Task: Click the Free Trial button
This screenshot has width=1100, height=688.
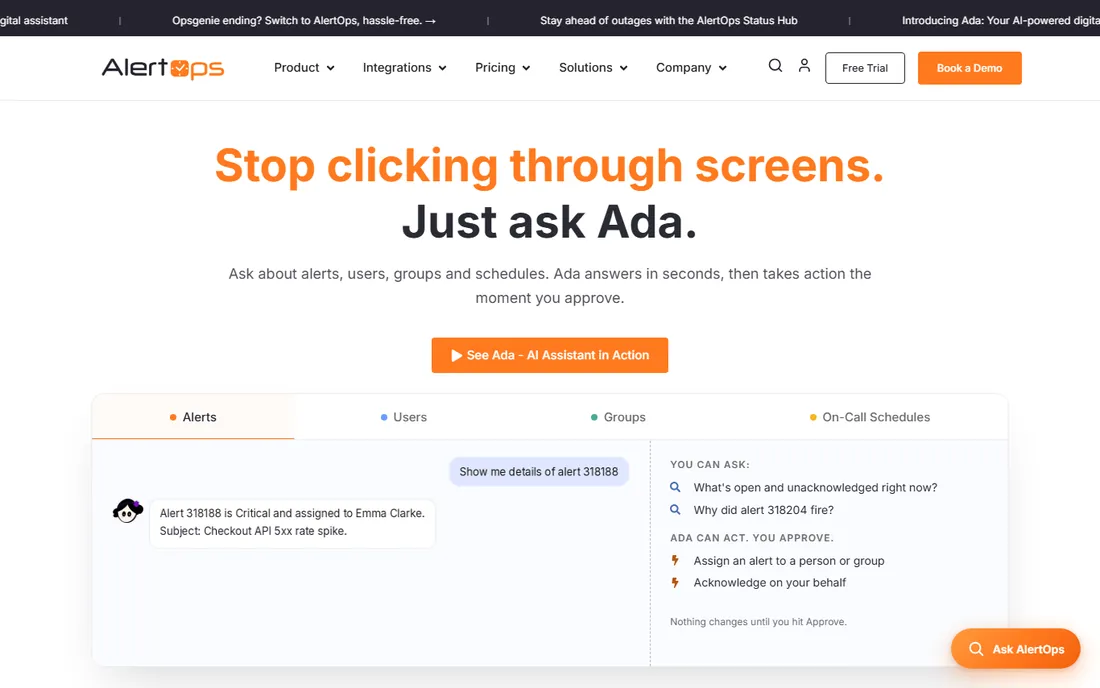Action: coord(865,68)
